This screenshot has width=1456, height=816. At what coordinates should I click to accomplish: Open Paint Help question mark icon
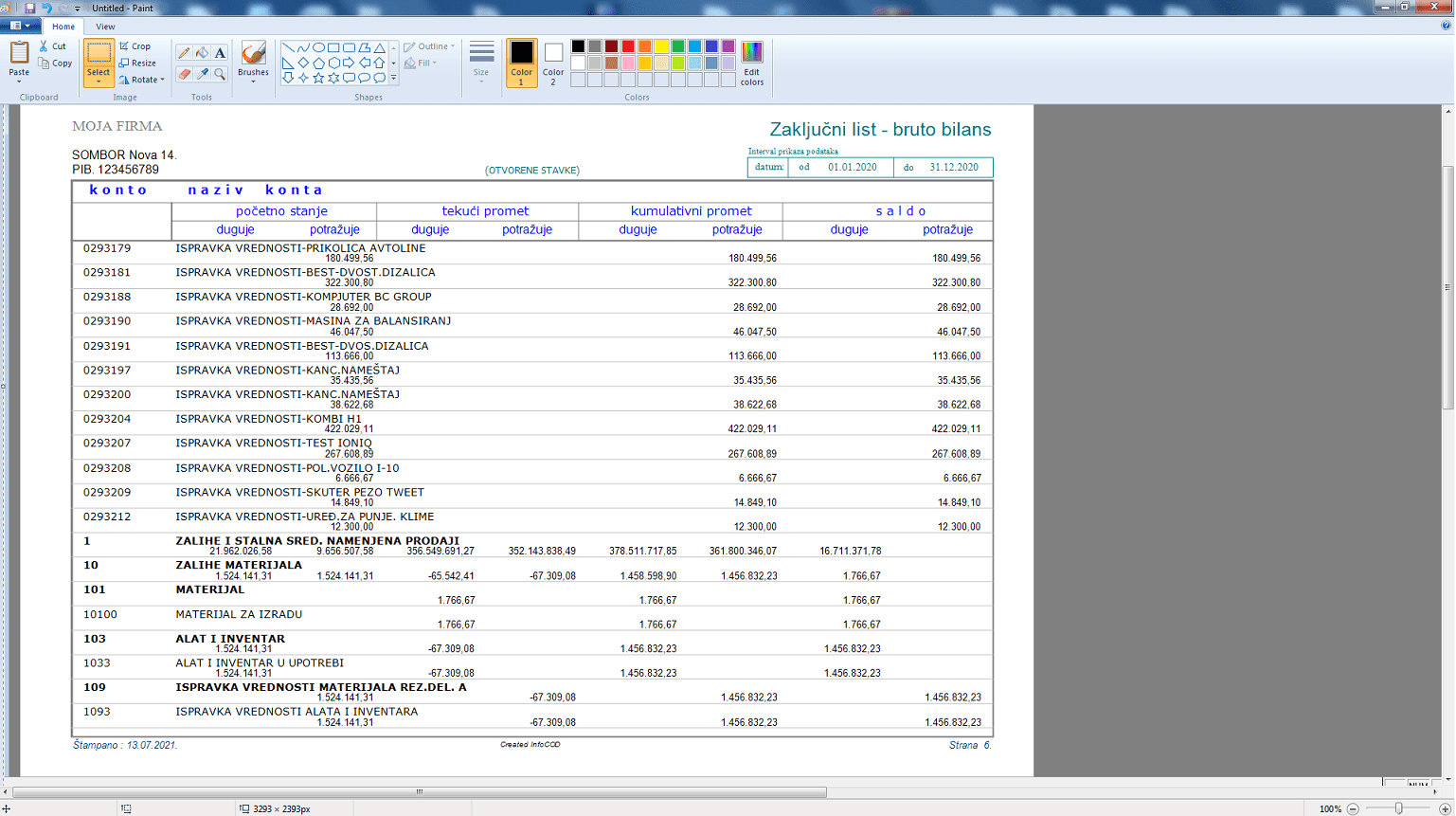1446,26
